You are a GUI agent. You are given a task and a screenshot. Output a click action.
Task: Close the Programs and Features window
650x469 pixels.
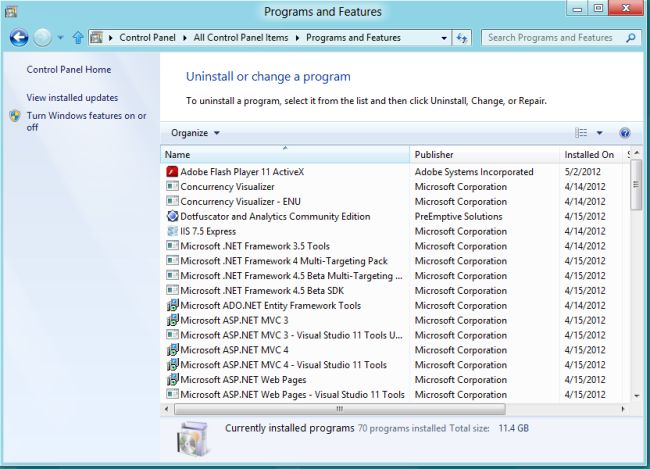[x=626, y=8]
